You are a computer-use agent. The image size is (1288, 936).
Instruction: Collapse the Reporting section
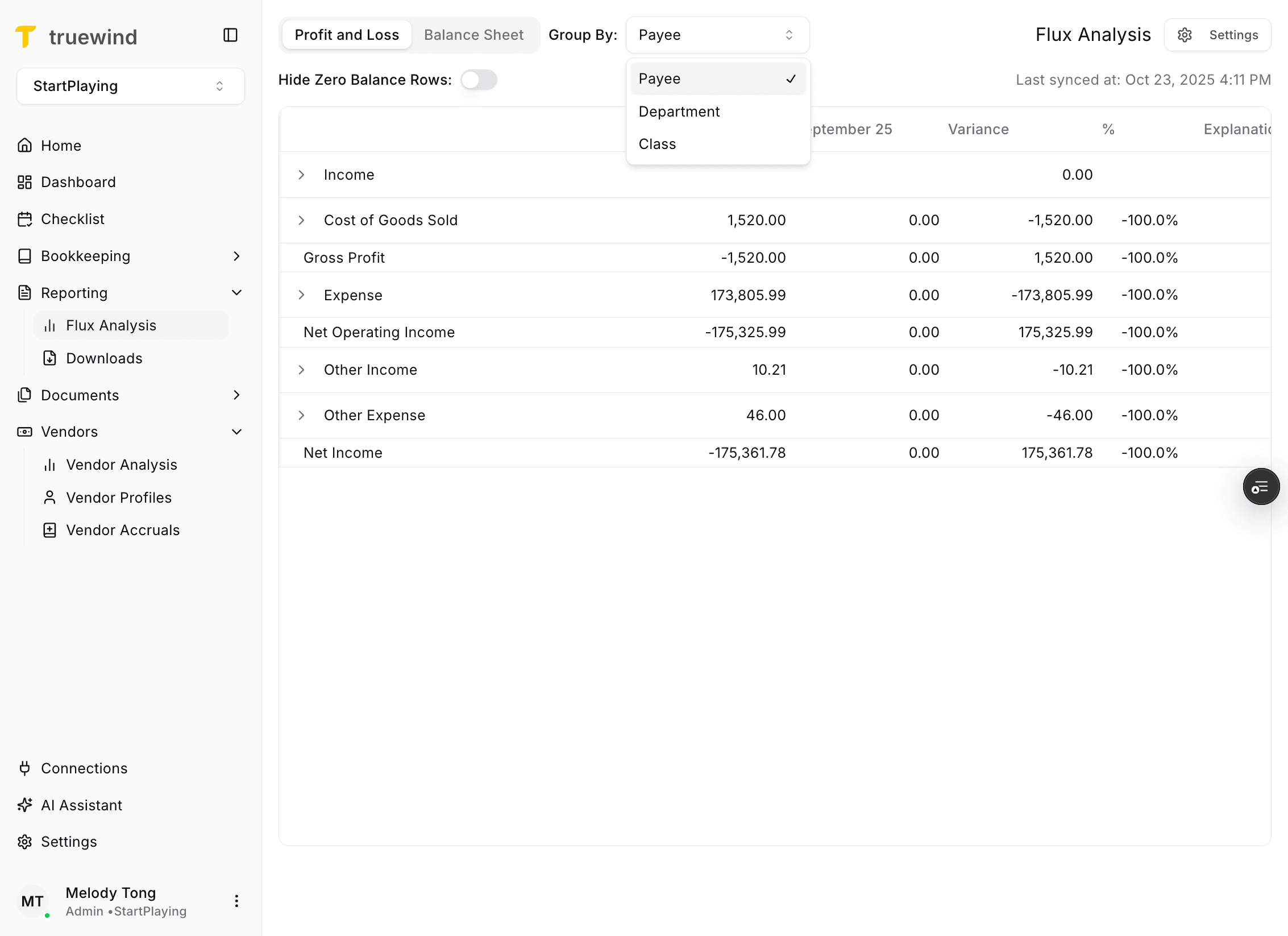(x=237, y=292)
